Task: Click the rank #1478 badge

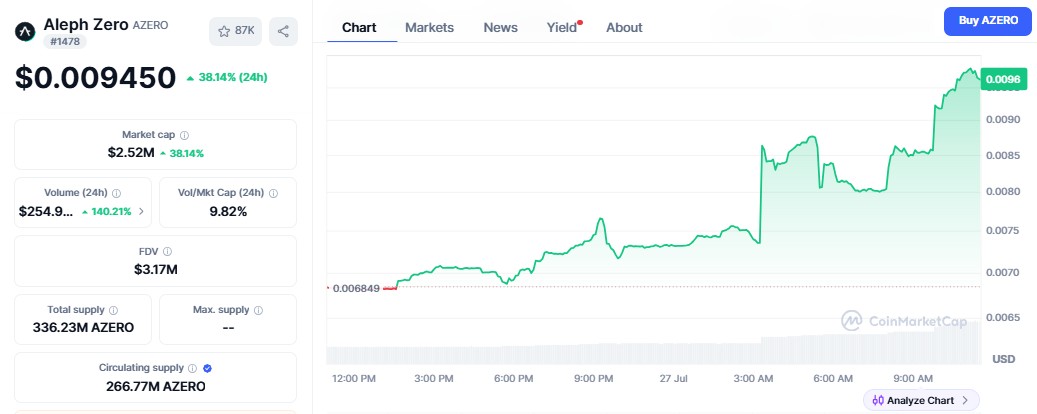Action: (x=65, y=42)
